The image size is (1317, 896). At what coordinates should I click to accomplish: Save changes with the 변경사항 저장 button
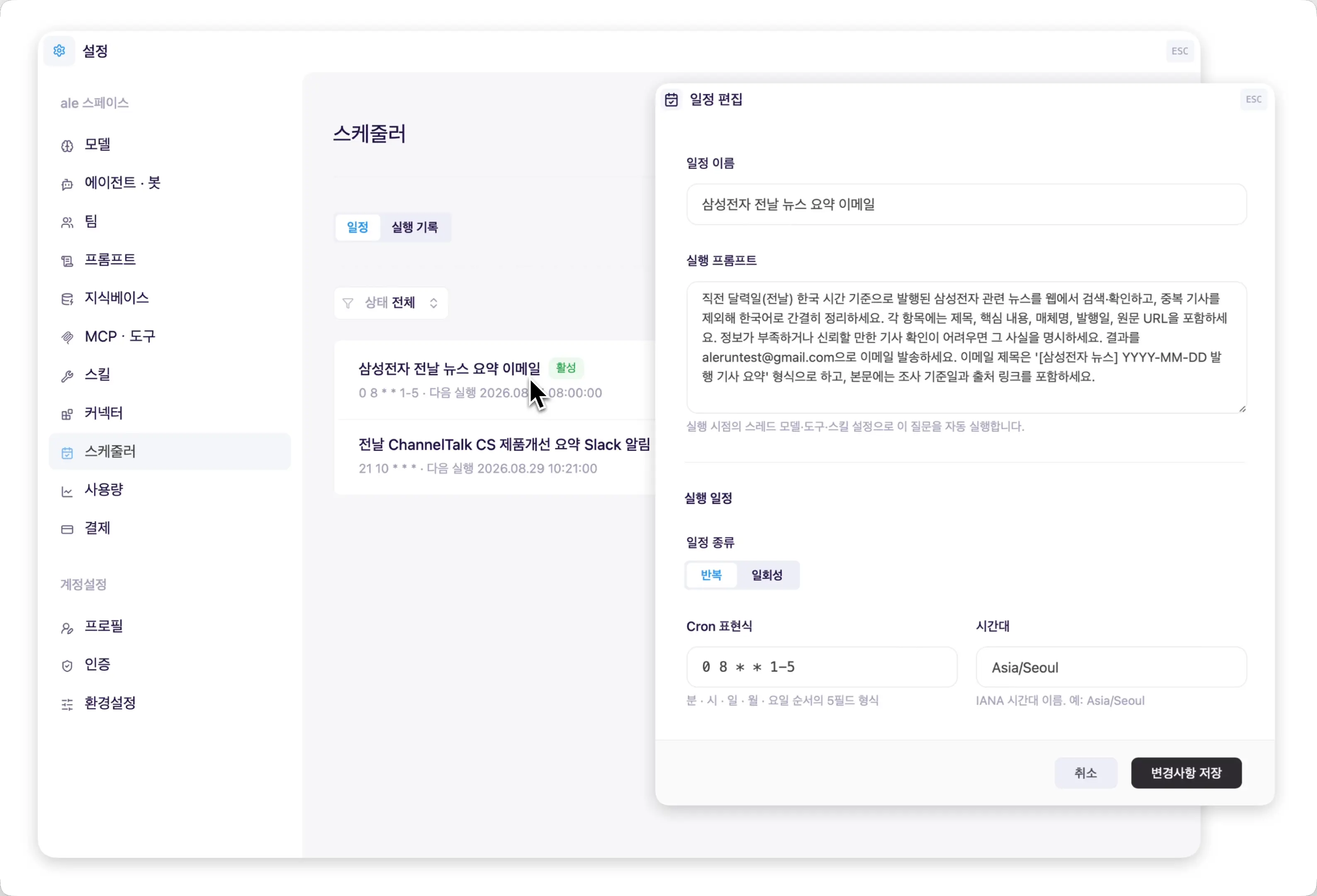click(x=1186, y=772)
